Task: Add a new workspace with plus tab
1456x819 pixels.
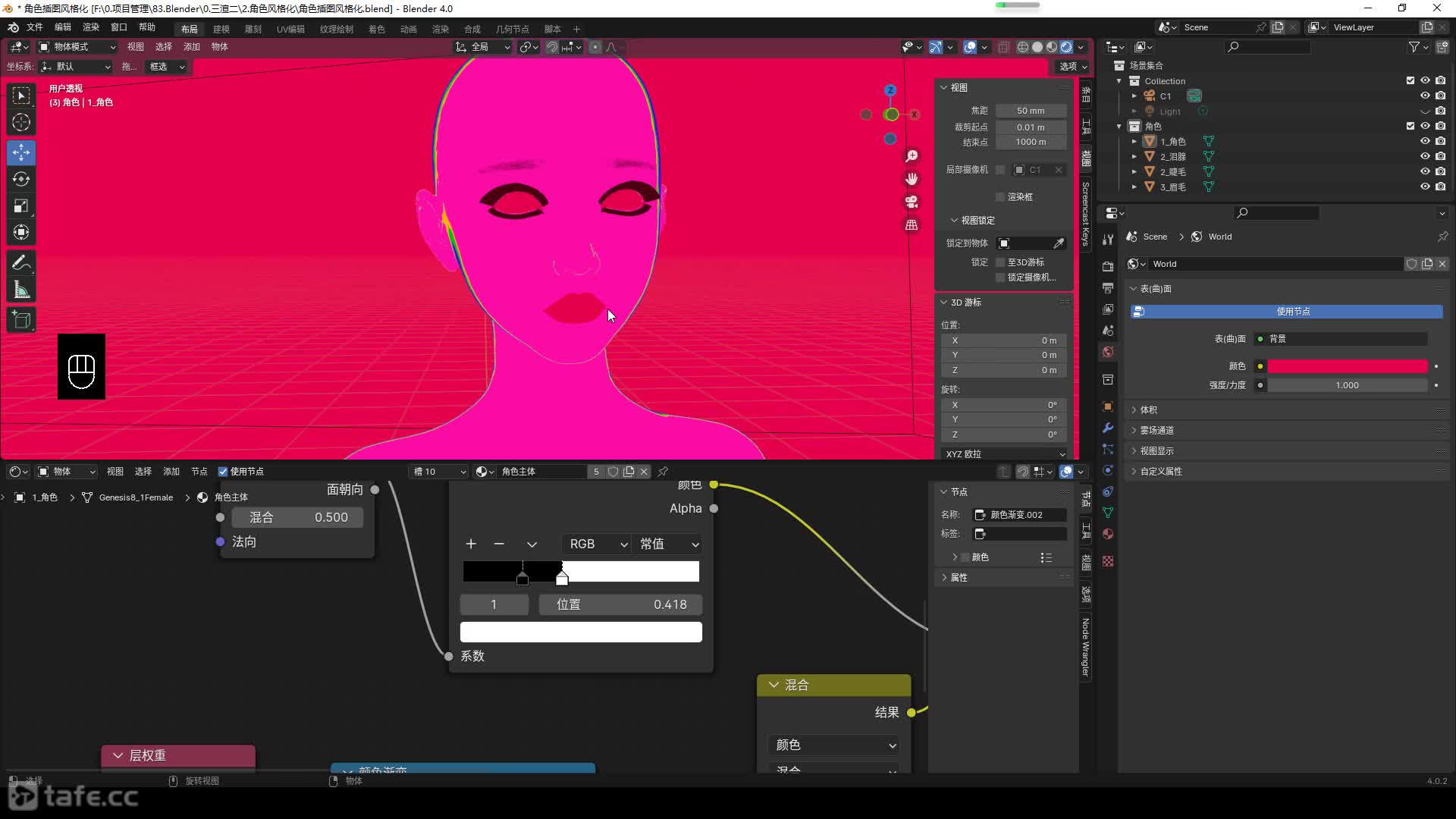Action: point(576,29)
